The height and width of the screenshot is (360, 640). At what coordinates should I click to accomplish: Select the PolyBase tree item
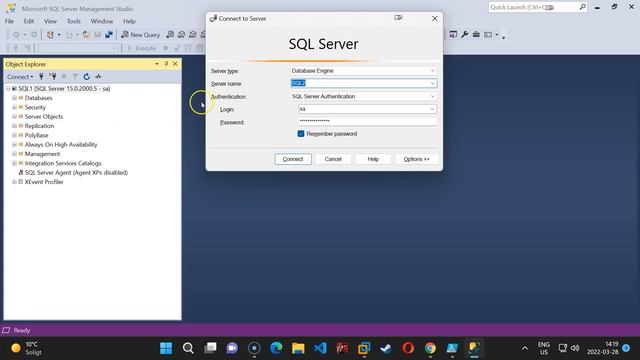point(36,135)
